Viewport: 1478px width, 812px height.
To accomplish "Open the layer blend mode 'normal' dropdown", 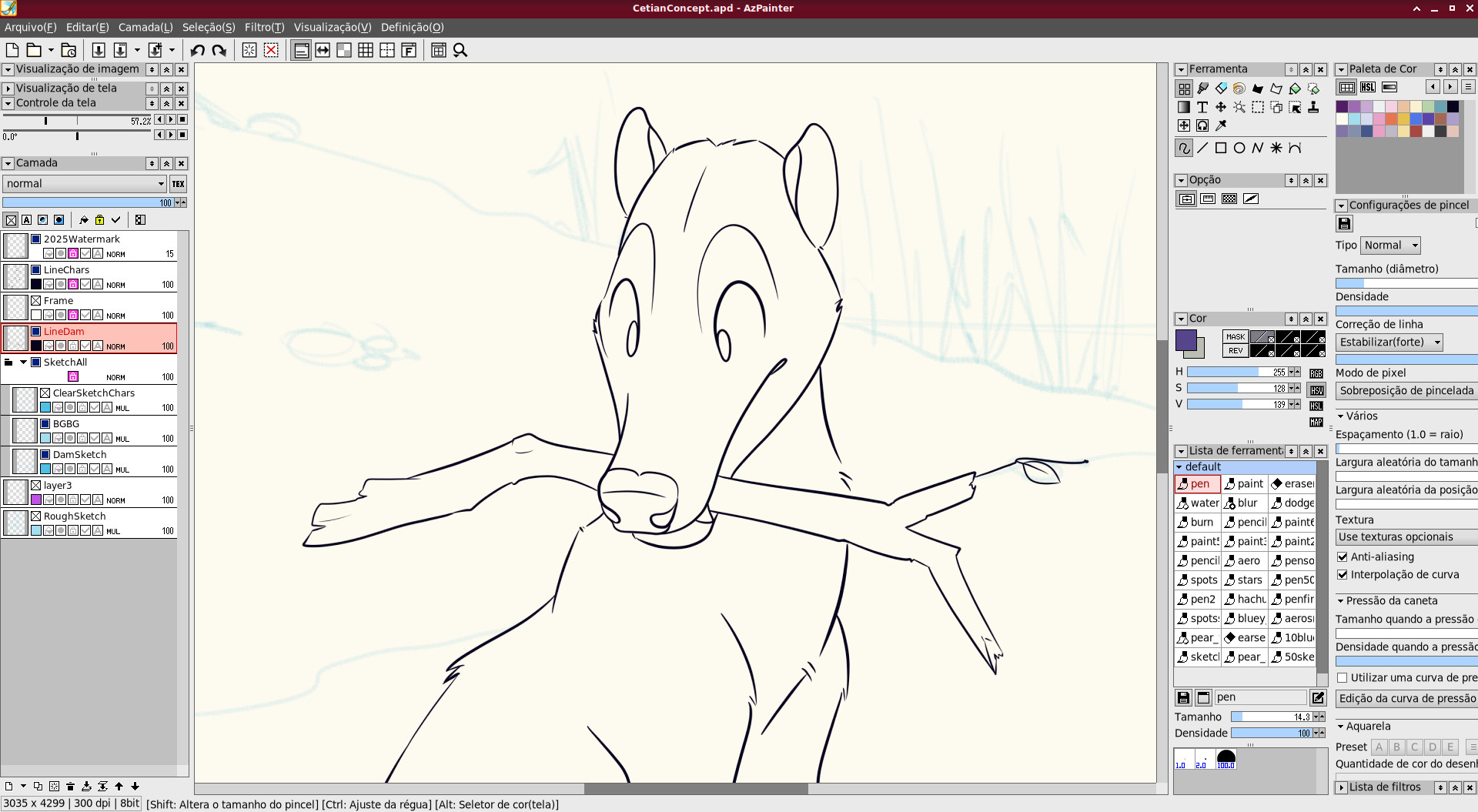I will point(85,184).
